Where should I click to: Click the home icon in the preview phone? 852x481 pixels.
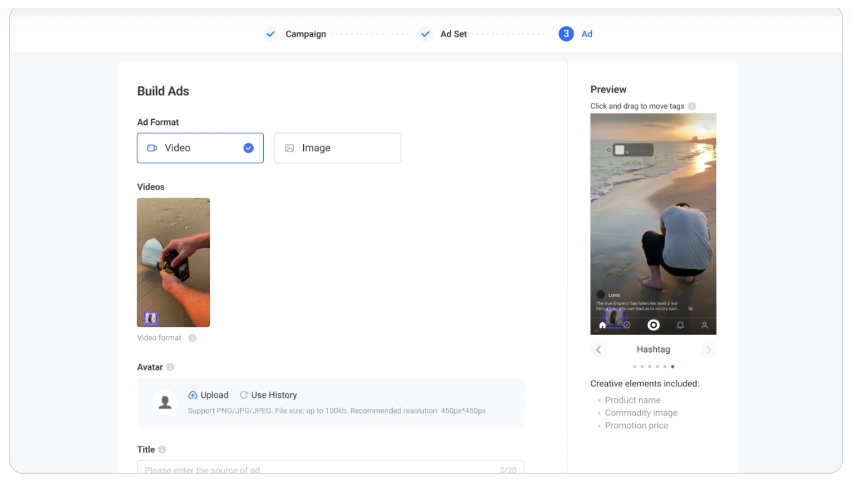pyautogui.click(x=602, y=325)
